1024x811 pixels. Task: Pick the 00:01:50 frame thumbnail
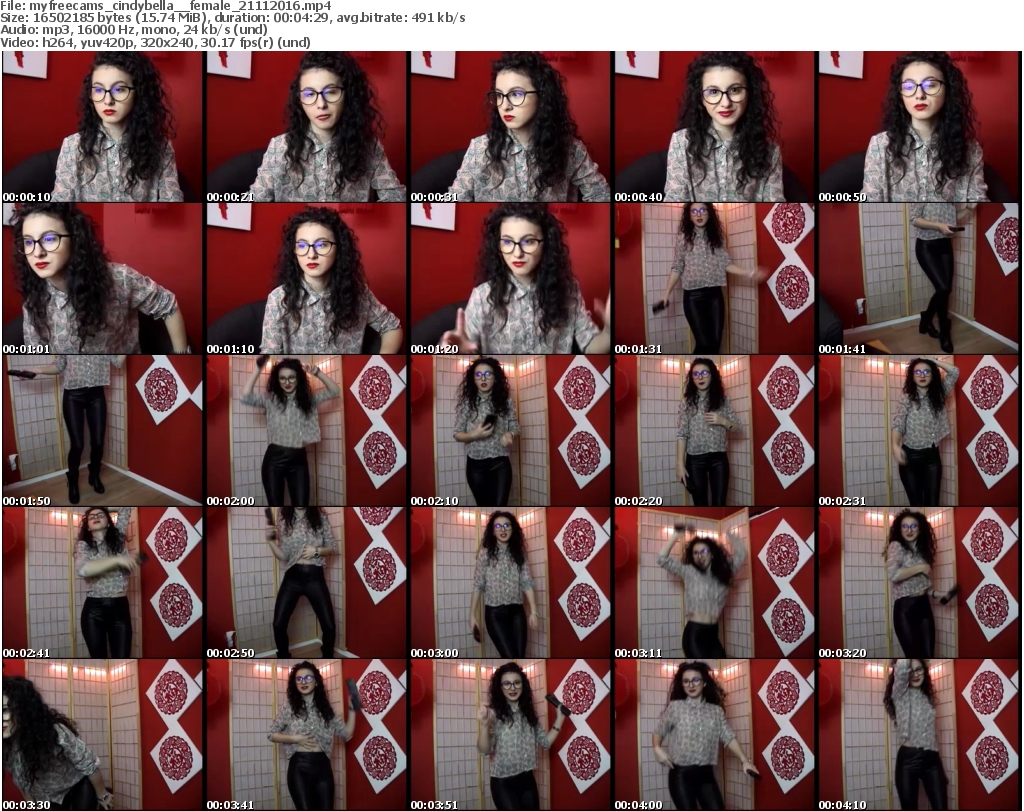103,431
